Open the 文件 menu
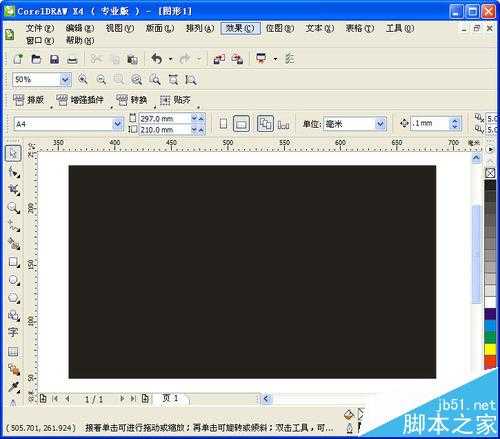 40,28
